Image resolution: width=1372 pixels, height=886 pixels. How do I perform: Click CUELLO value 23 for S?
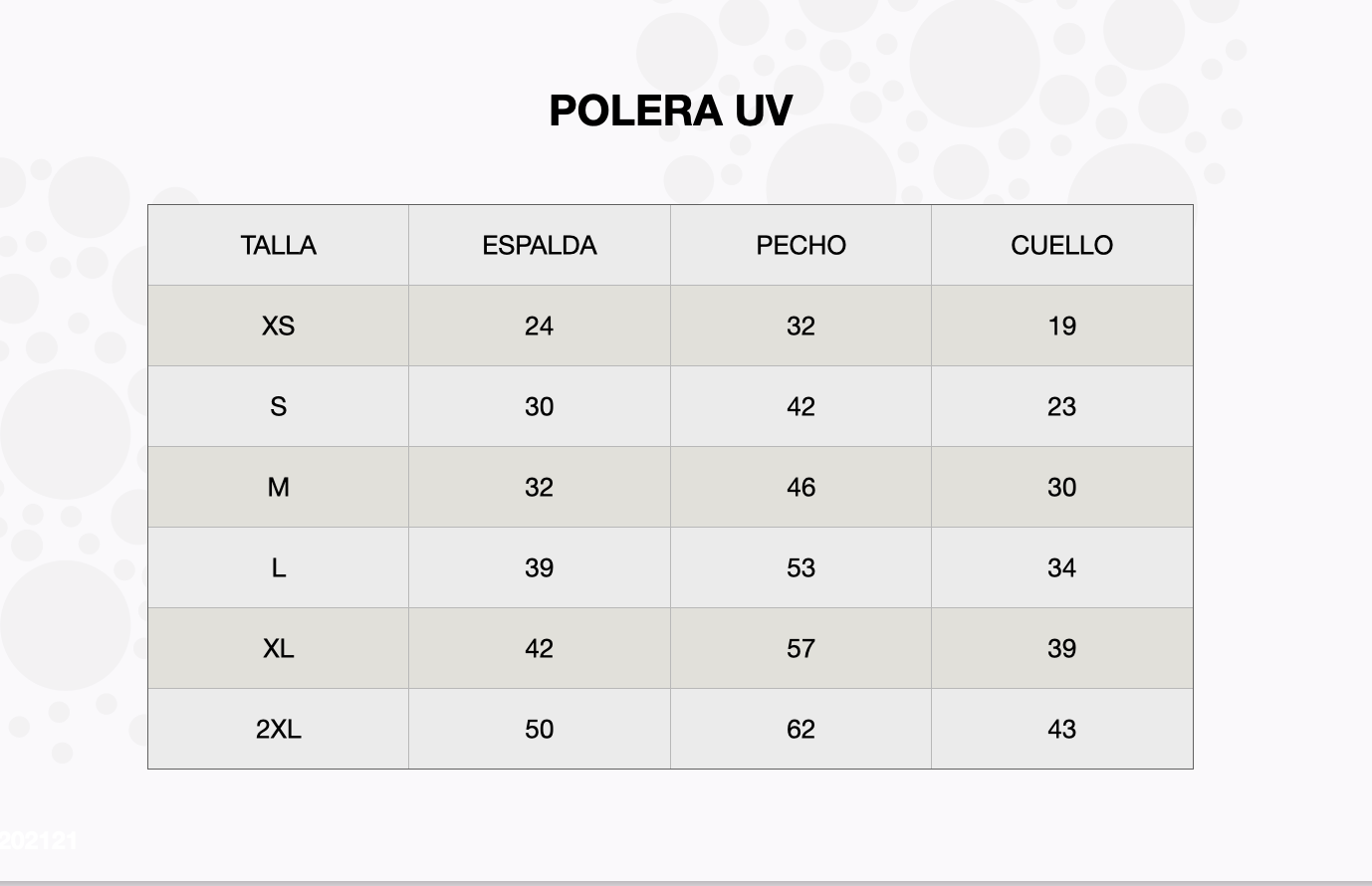click(x=1061, y=407)
